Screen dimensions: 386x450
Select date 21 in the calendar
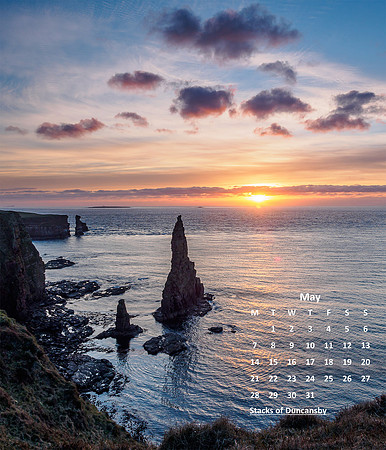pyautogui.click(x=255, y=379)
